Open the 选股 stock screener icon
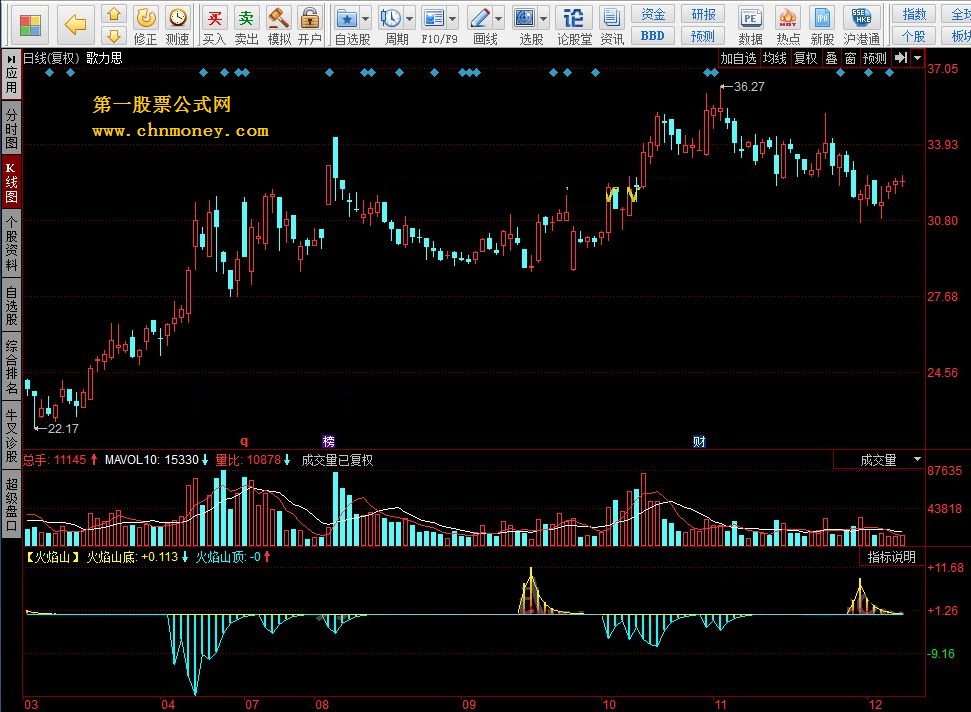This screenshot has height=712, width=971. click(x=525, y=18)
